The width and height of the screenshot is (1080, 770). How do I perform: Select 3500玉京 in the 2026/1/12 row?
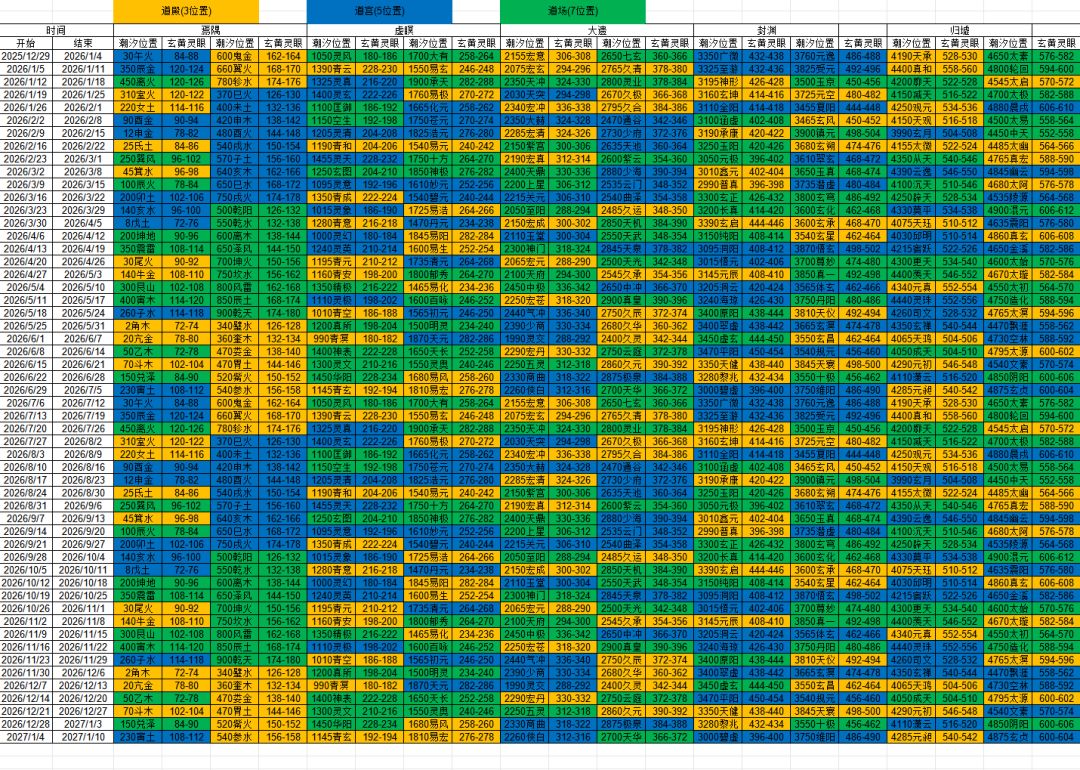(814, 81)
